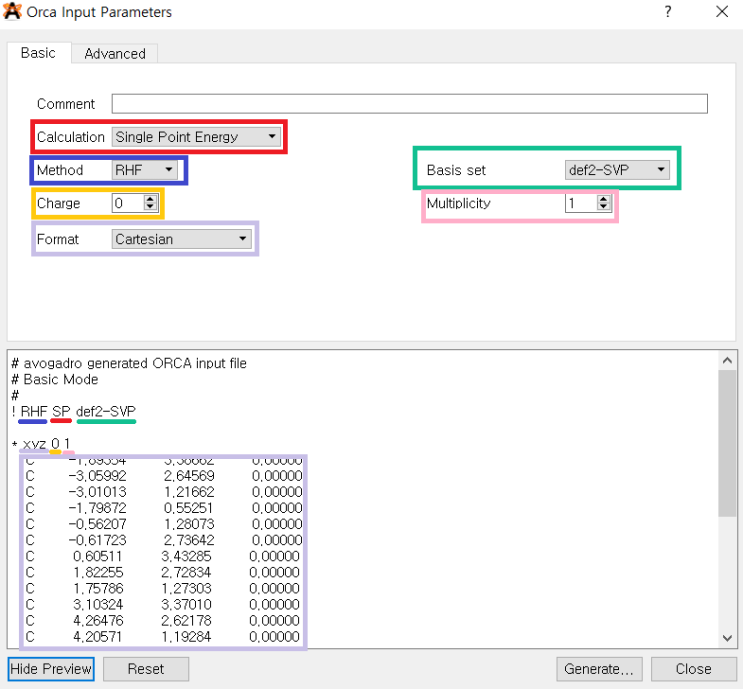The width and height of the screenshot is (743, 689).
Task: Click the help question mark icon
Action: click(x=668, y=11)
